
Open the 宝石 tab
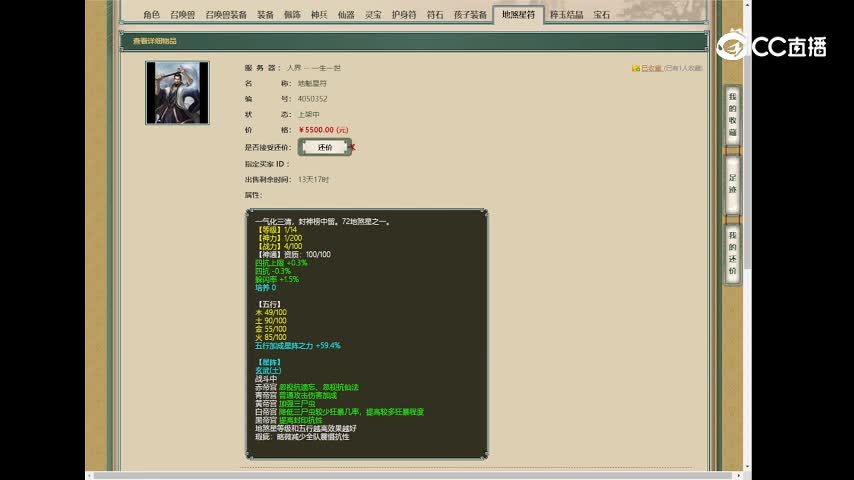602,15
